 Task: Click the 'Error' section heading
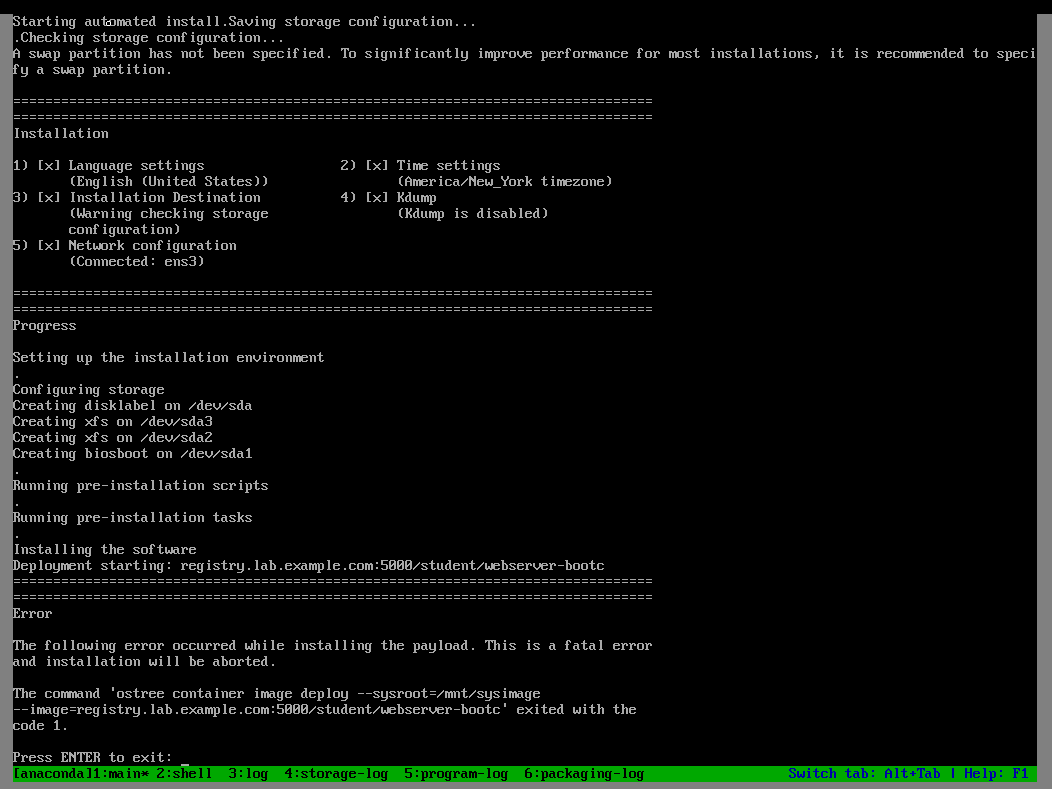pos(32,613)
